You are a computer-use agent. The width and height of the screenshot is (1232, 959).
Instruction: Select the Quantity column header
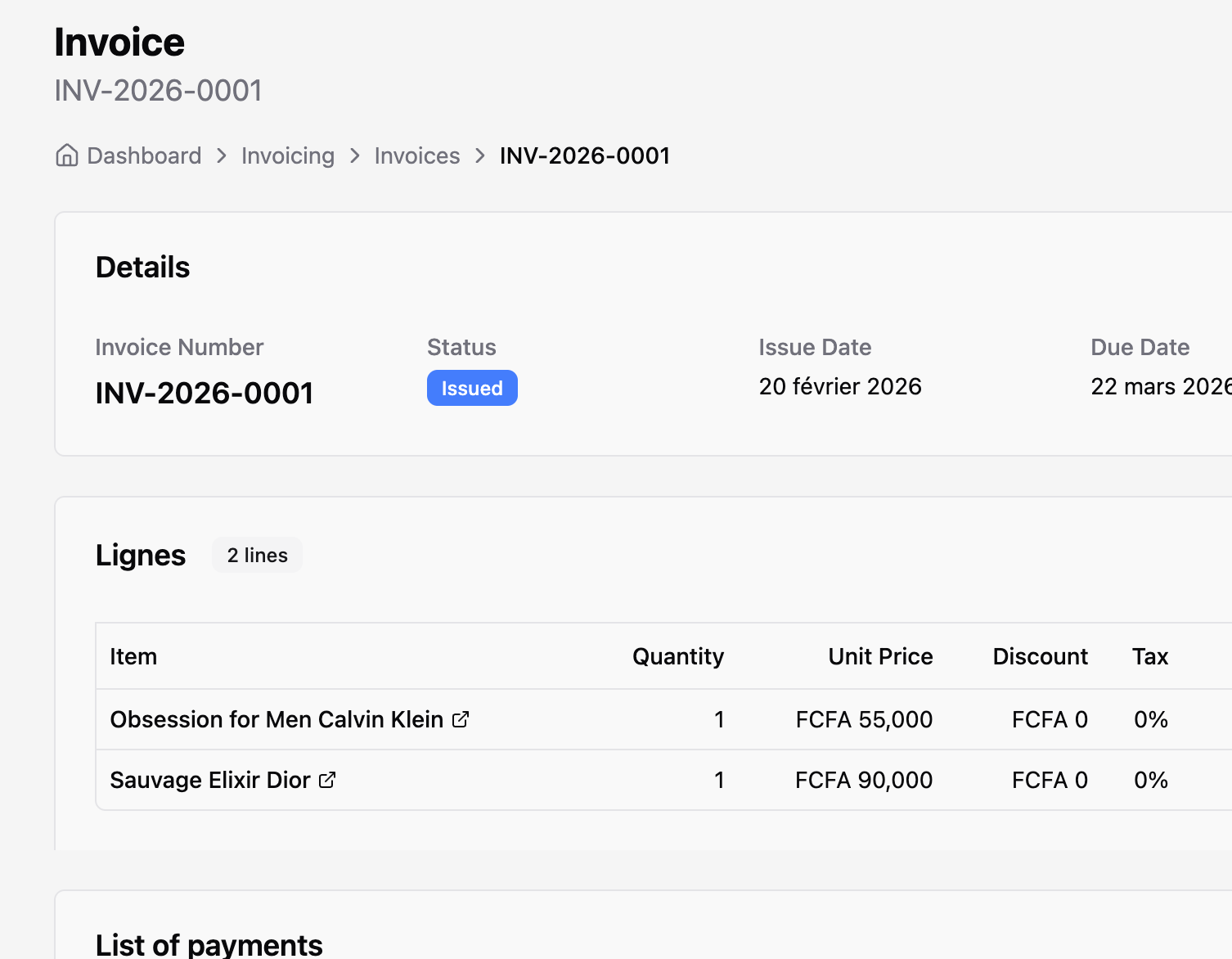click(678, 656)
